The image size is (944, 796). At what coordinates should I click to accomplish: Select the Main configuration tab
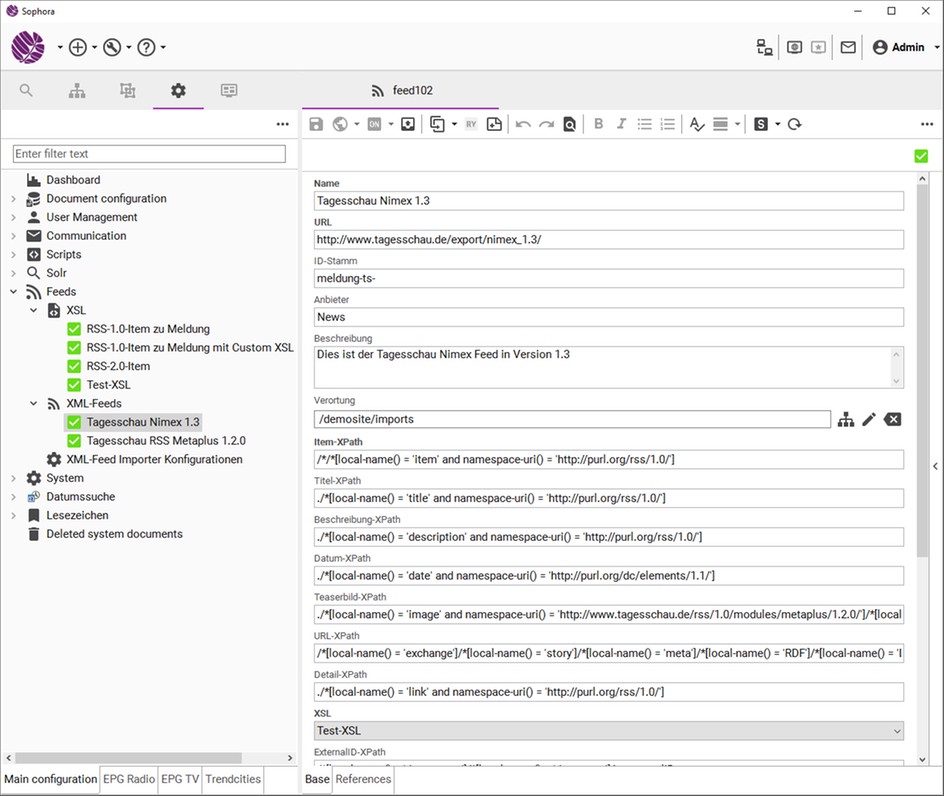[51, 779]
